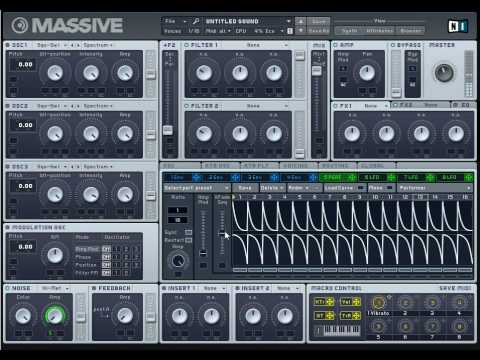Click the Noise Color knob

tap(23, 315)
